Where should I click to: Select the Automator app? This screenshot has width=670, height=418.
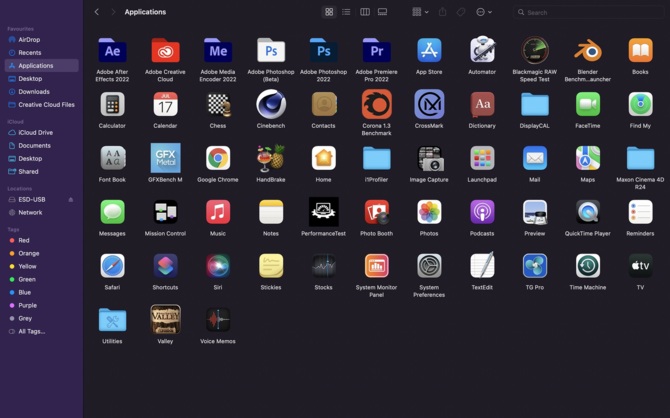pyautogui.click(x=482, y=50)
